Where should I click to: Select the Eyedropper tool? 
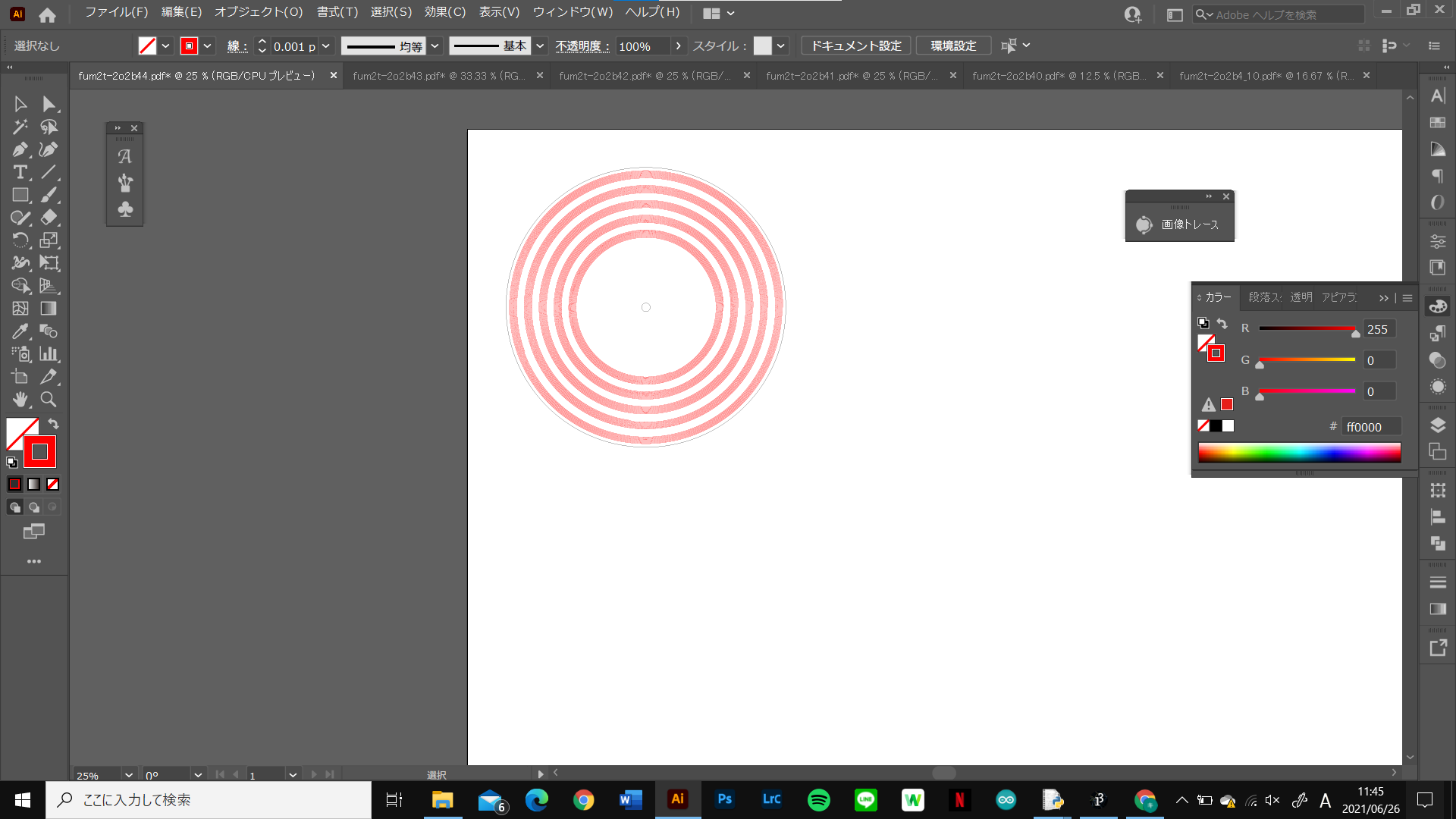20,331
